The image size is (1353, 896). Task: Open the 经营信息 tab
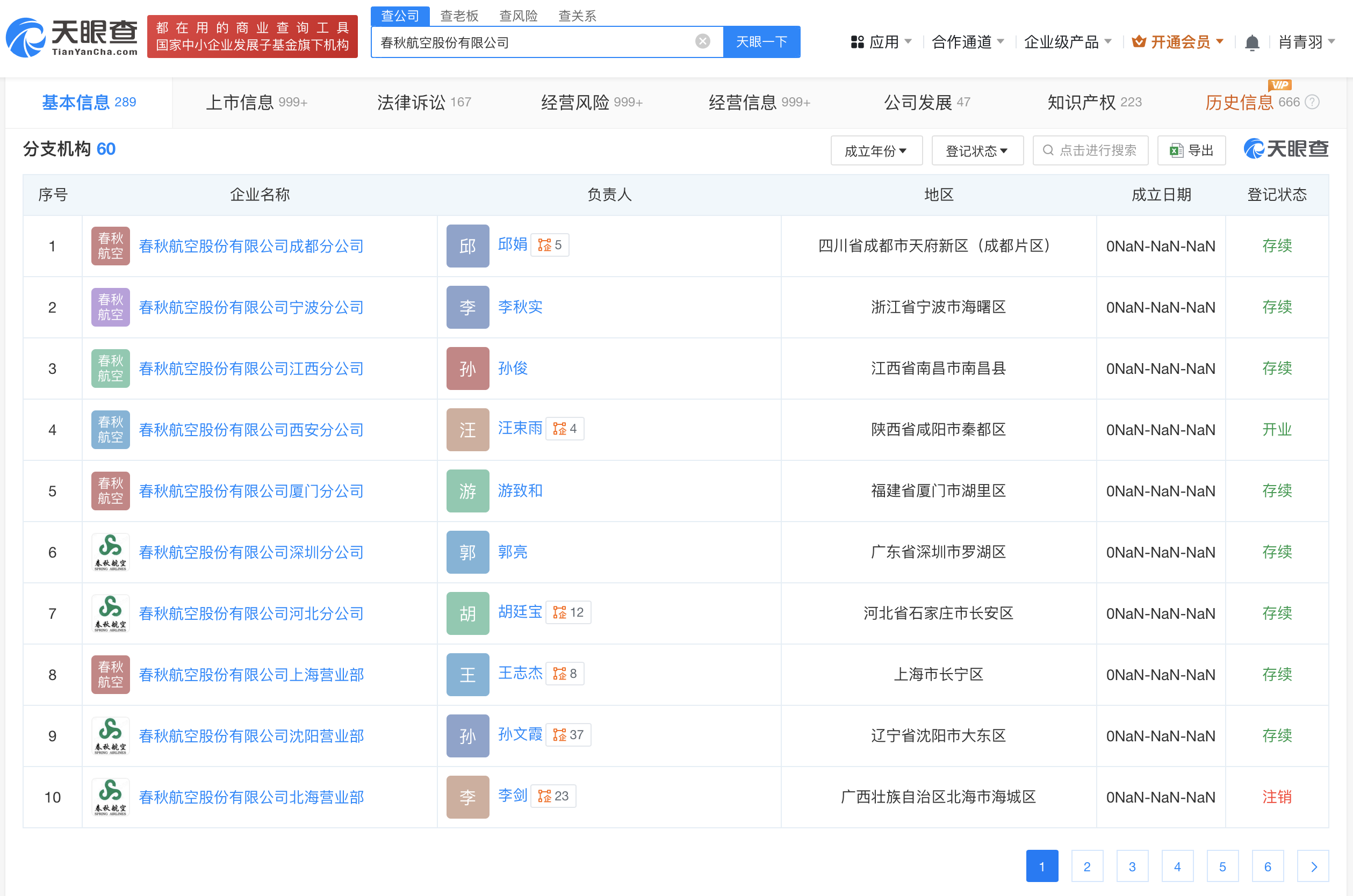(x=759, y=102)
